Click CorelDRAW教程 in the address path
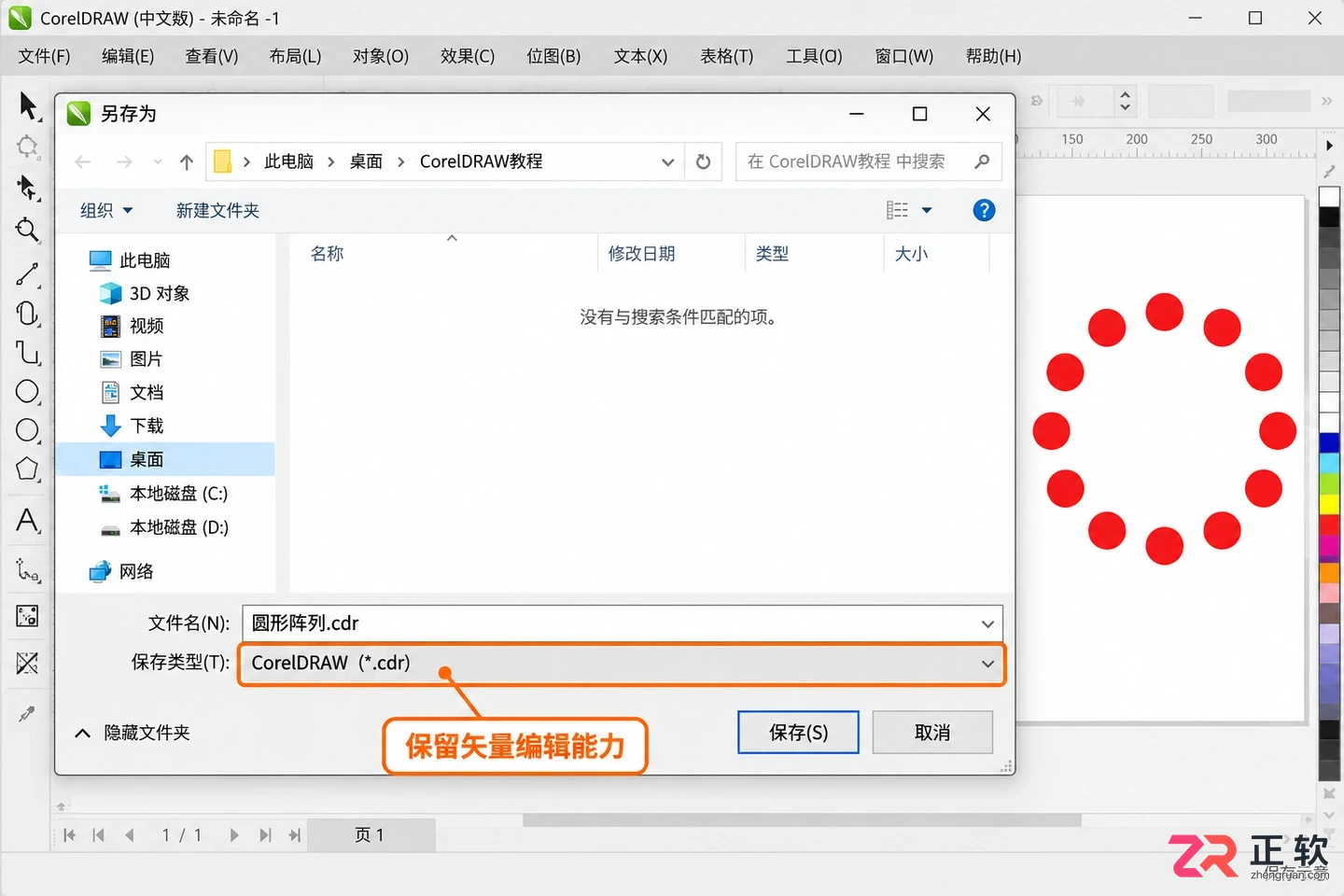Screen dimensions: 1344x896 pos(481,161)
